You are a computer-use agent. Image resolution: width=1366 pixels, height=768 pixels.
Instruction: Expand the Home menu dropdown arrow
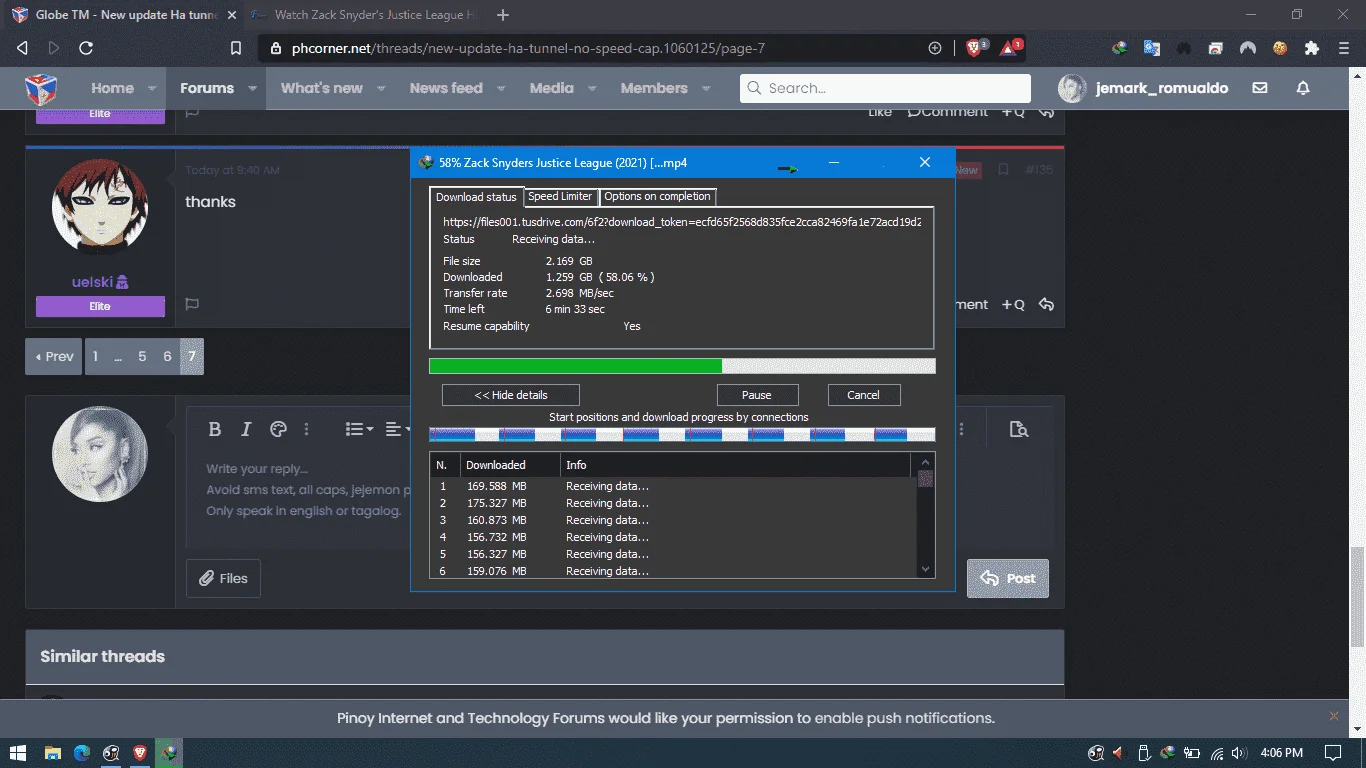pyautogui.click(x=153, y=88)
